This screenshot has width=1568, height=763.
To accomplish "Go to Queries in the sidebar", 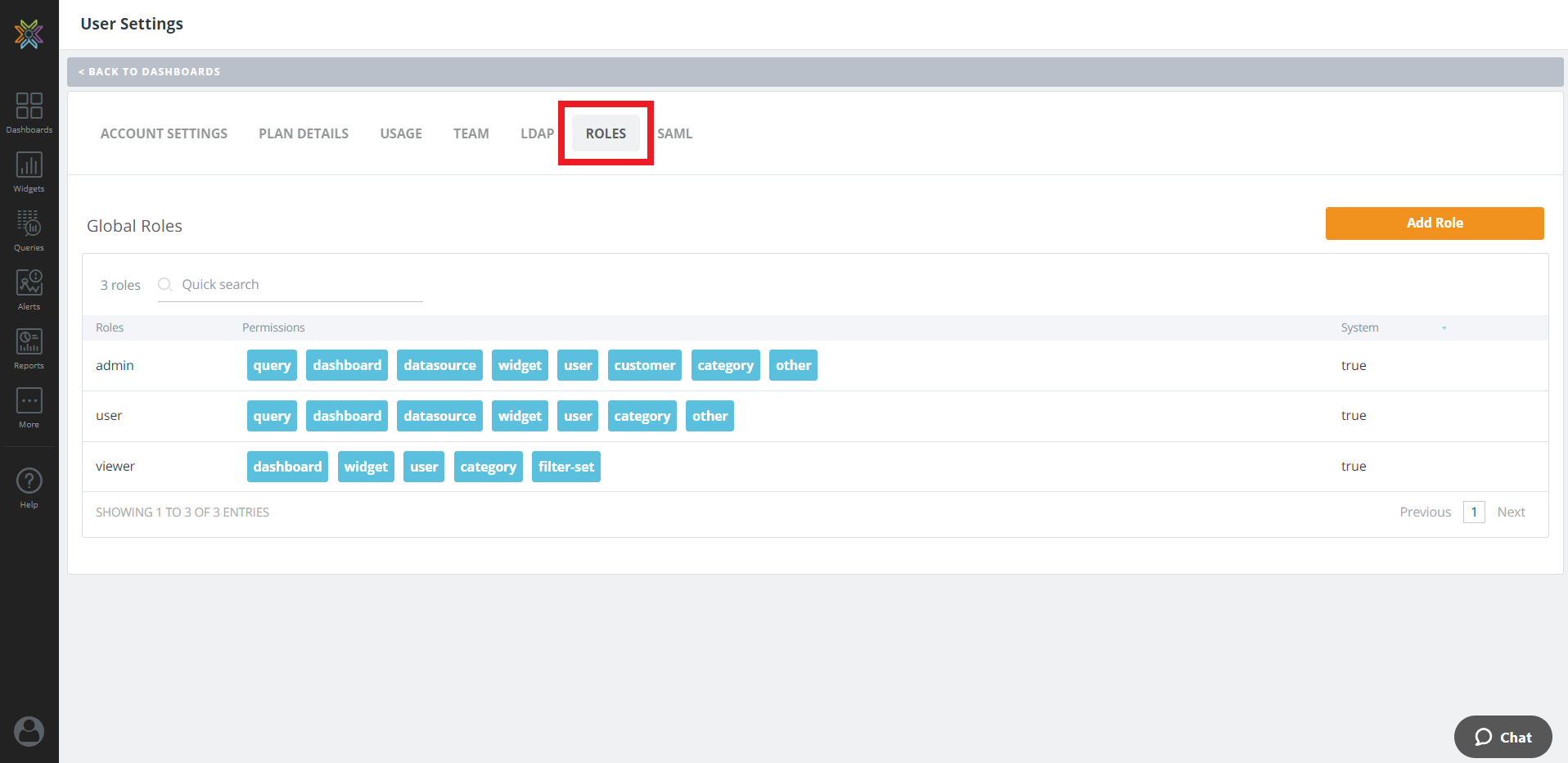I will (29, 230).
